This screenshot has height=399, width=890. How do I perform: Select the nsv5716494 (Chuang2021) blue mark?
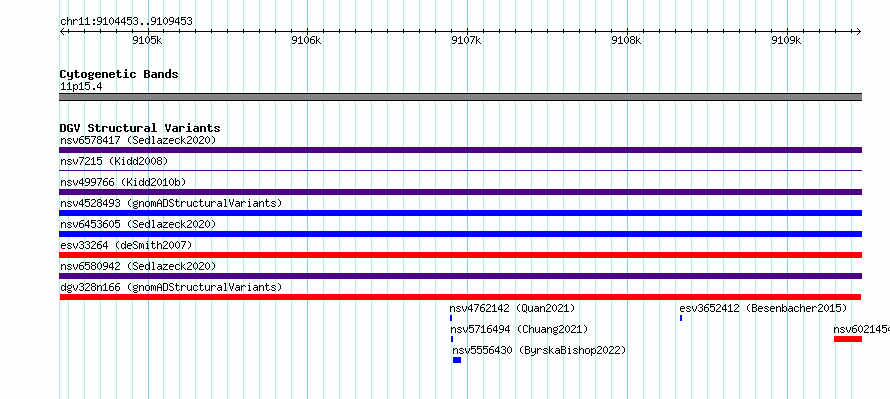tap(452, 339)
